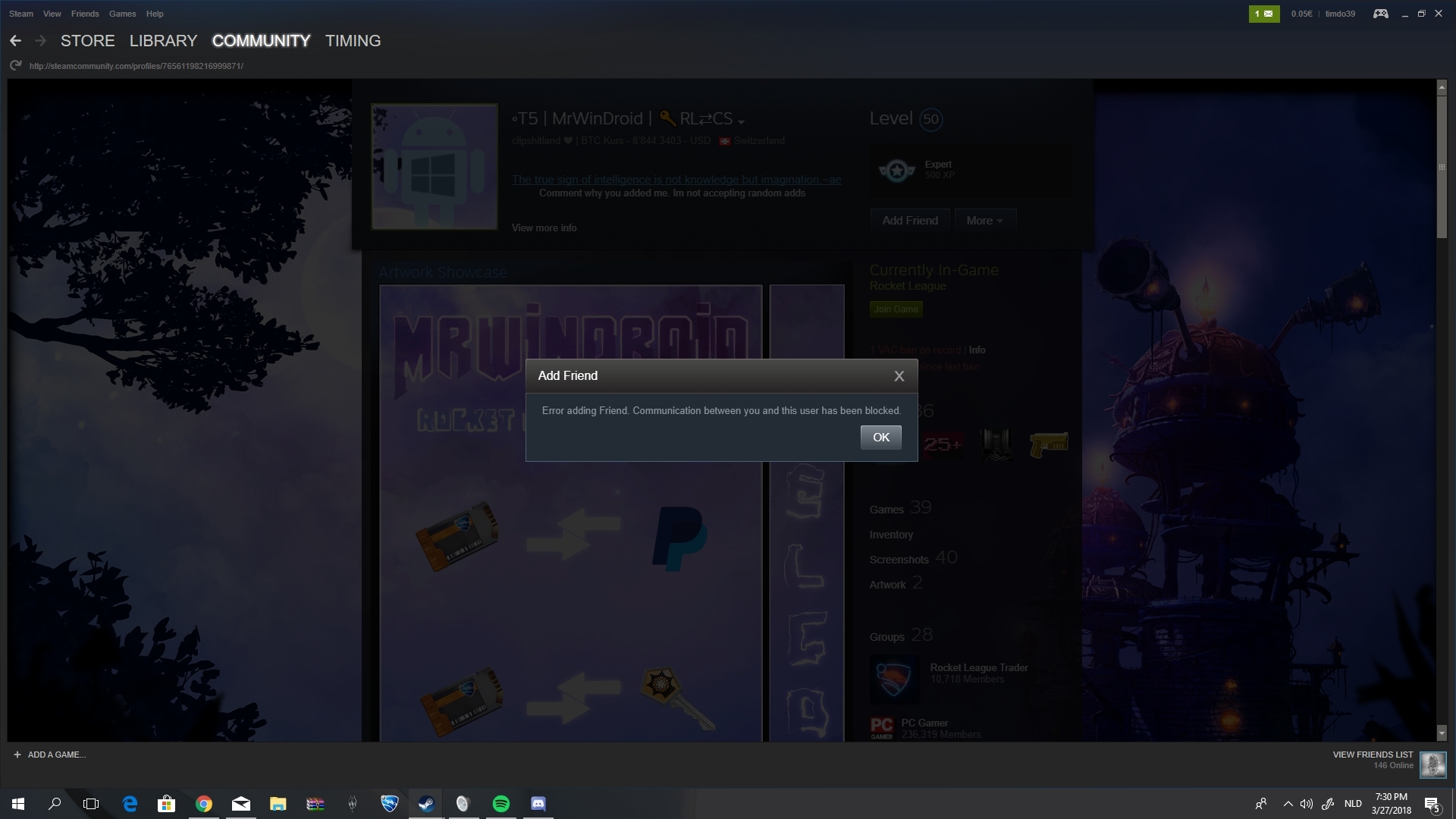
Task: Open the timdo39 account menu
Action: click(x=1340, y=14)
